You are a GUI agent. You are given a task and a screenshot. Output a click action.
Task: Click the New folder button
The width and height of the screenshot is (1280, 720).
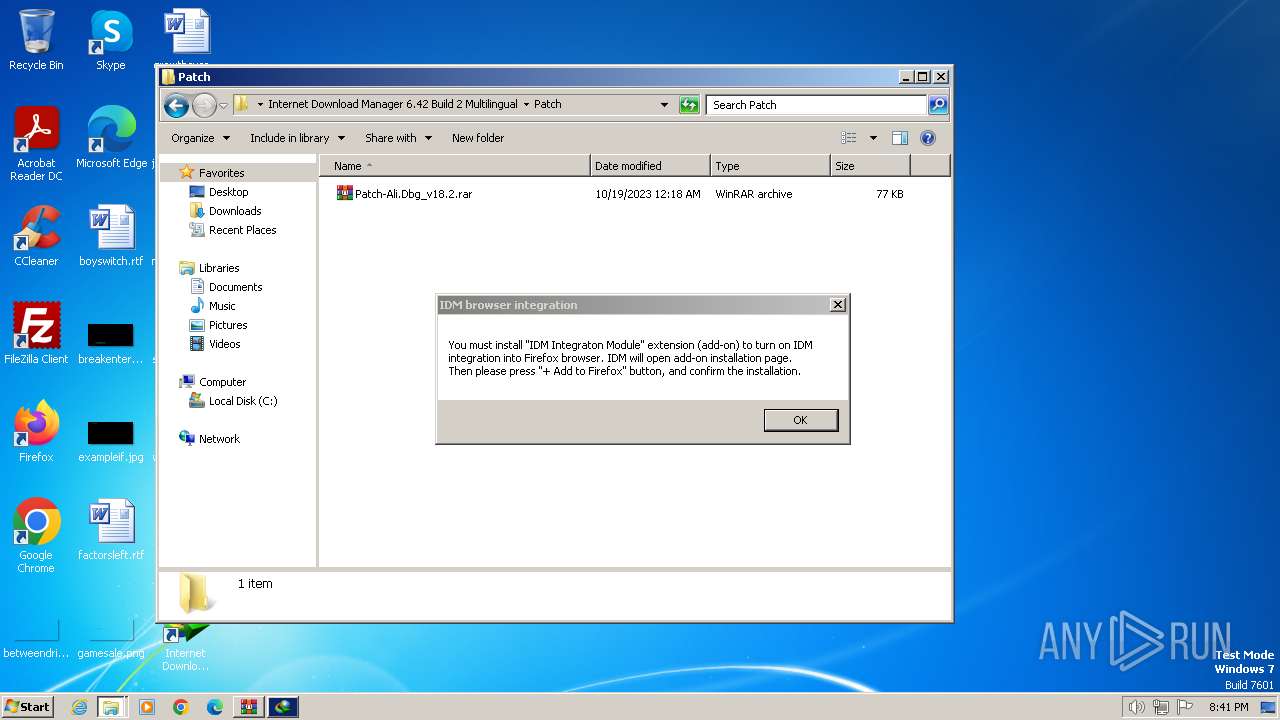point(478,138)
